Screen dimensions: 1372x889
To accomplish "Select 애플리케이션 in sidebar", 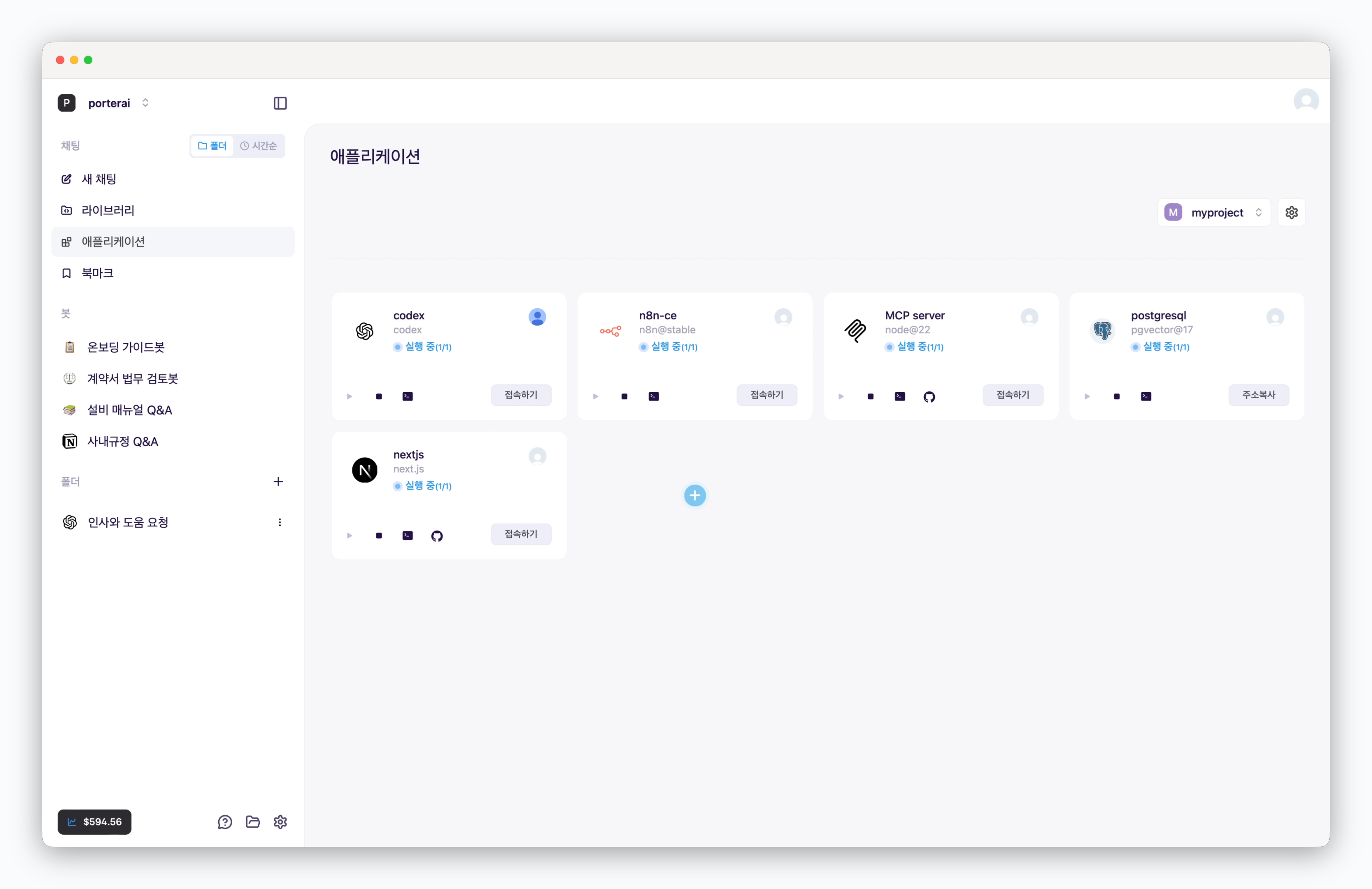I will pos(173,242).
